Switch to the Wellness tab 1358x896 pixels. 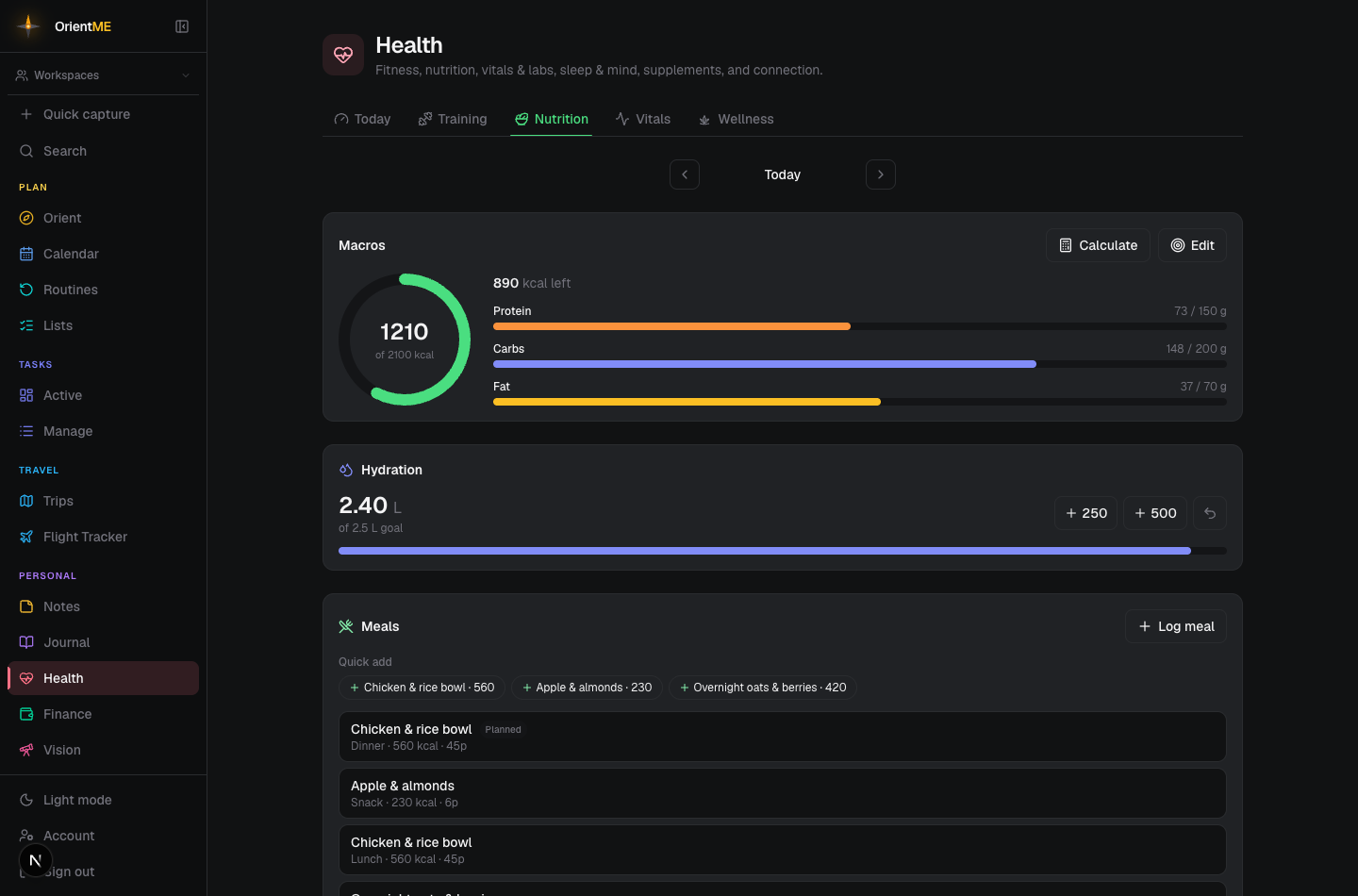pyautogui.click(x=736, y=119)
